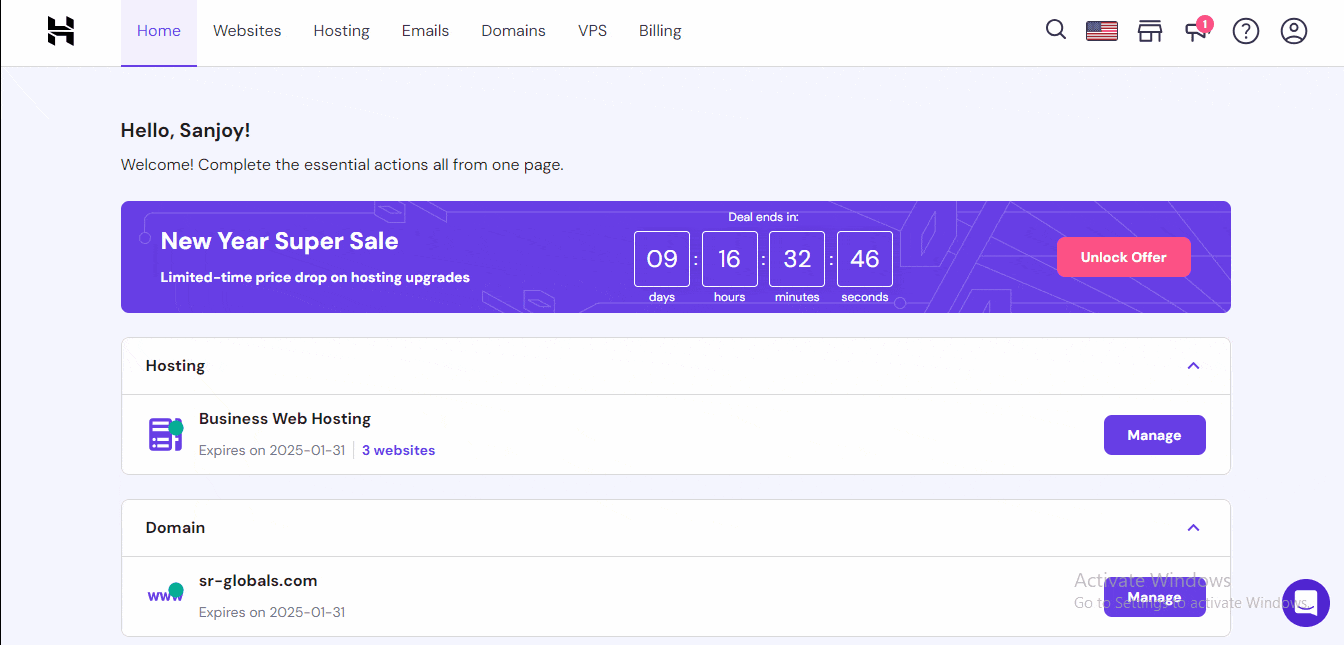The height and width of the screenshot is (645, 1344).
Task: Open the 3 websites link
Action: point(398,450)
